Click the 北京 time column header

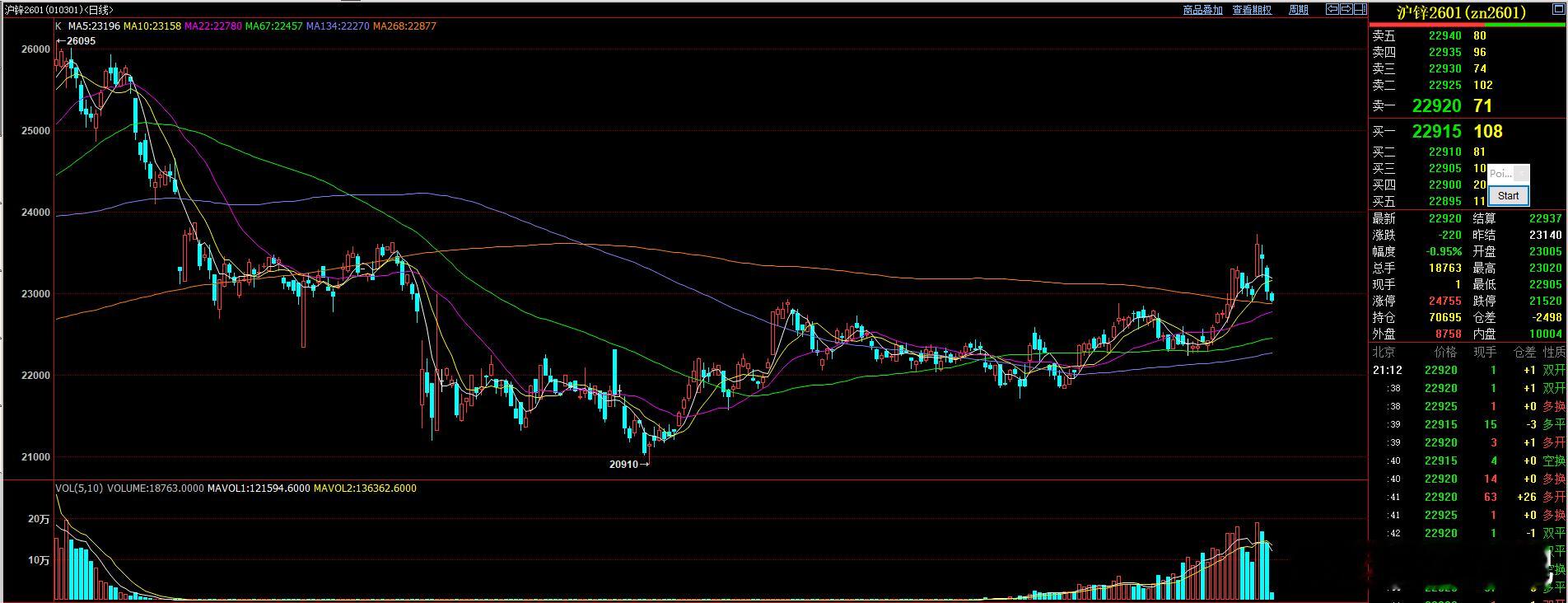click(1384, 352)
